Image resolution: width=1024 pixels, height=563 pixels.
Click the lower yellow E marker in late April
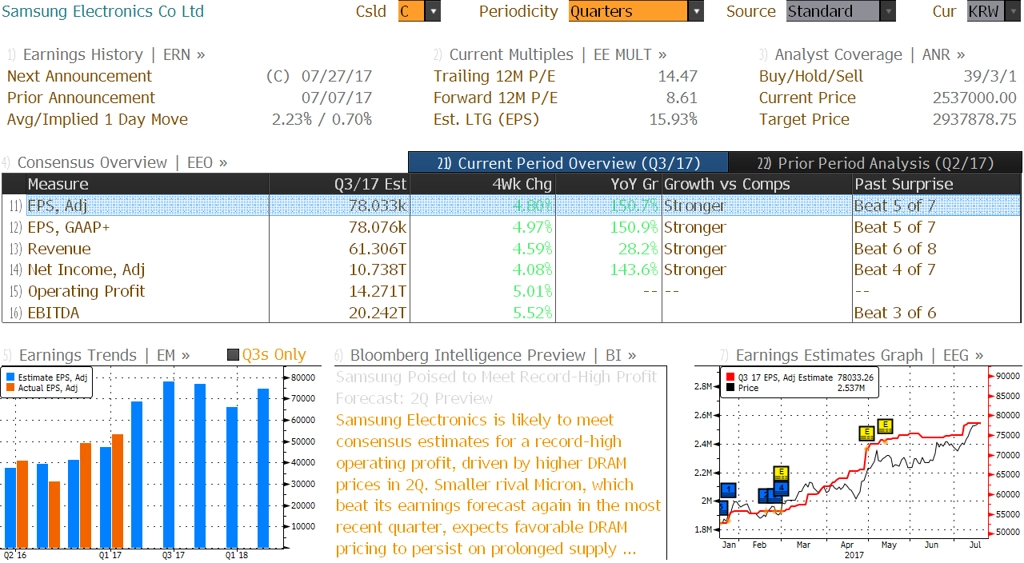coord(867,433)
